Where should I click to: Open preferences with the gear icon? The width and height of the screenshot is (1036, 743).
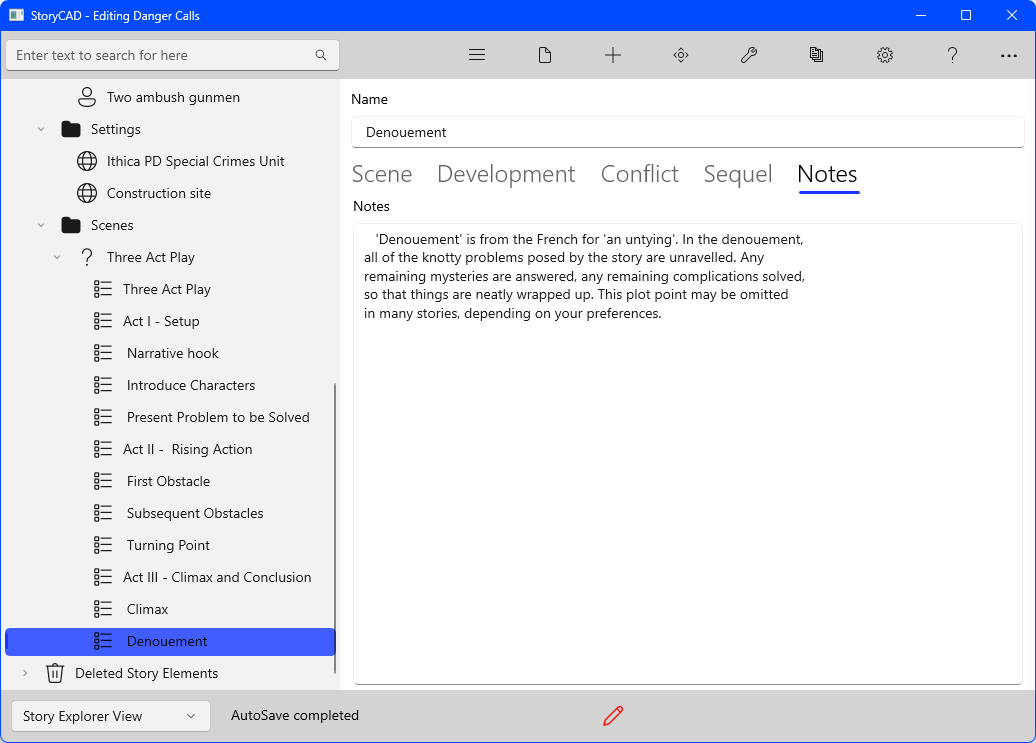point(885,55)
